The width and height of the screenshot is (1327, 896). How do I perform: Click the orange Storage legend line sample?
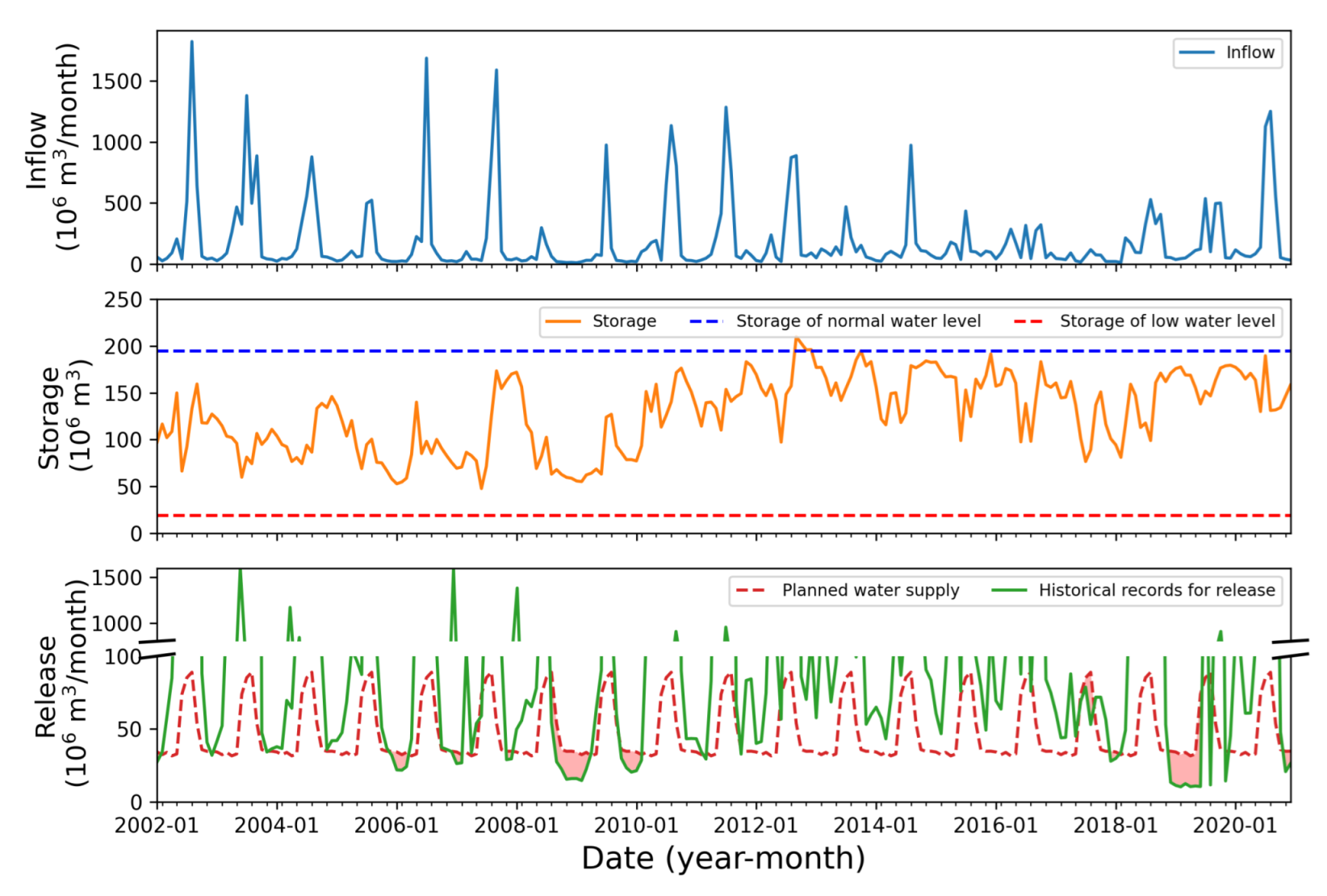pos(563,321)
